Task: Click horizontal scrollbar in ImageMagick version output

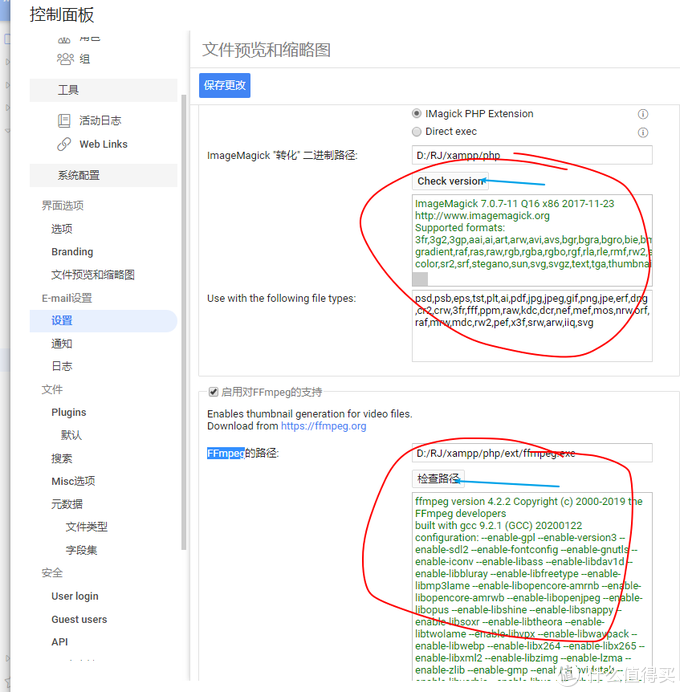Action: tap(420, 279)
